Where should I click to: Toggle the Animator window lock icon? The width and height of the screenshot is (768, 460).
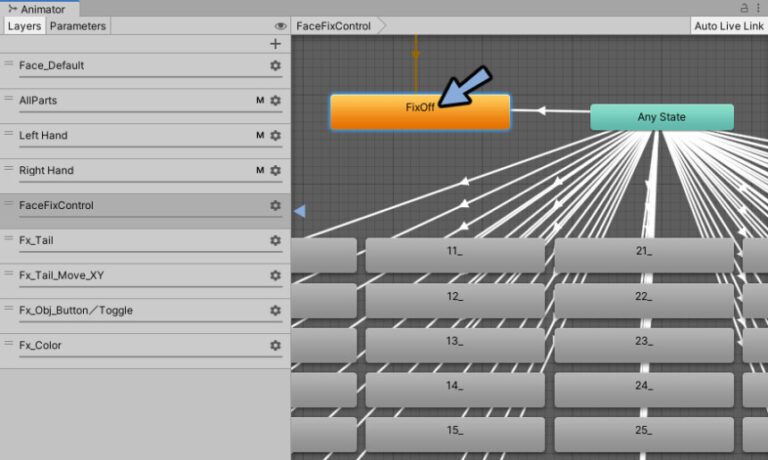(743, 8)
